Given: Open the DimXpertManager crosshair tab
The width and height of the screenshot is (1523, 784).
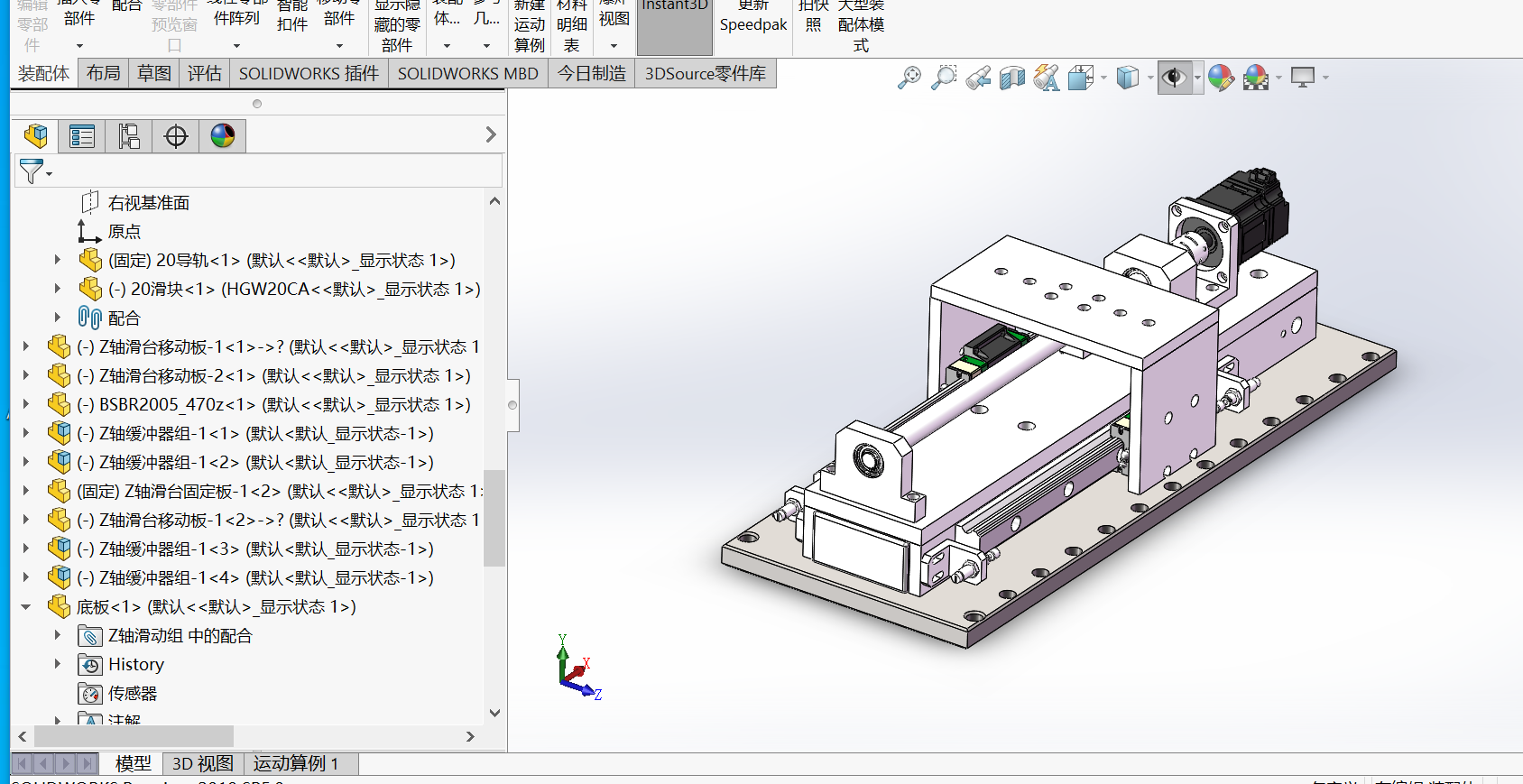Looking at the screenshot, I should pos(176,136).
